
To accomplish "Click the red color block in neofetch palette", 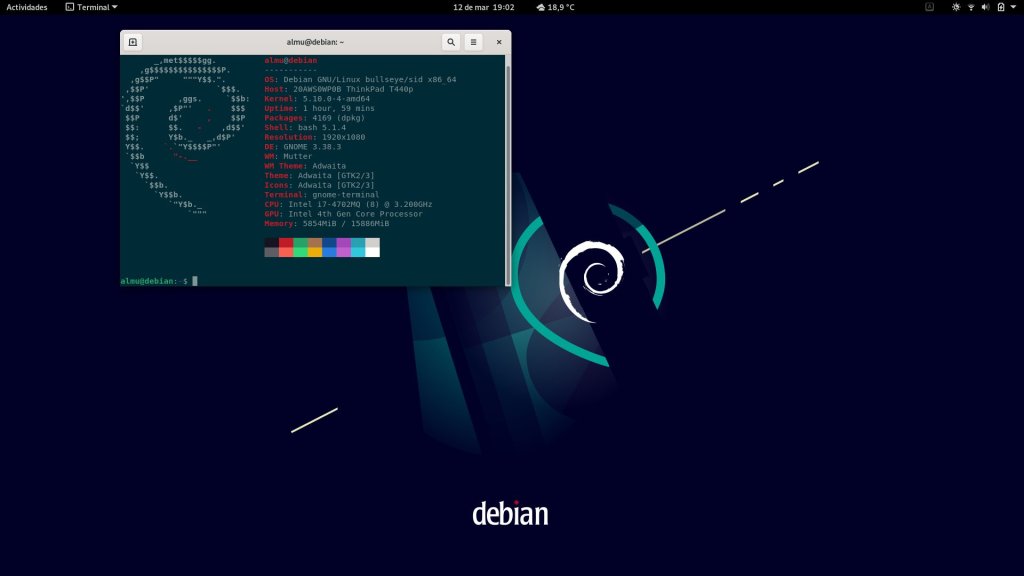I will 286,242.
